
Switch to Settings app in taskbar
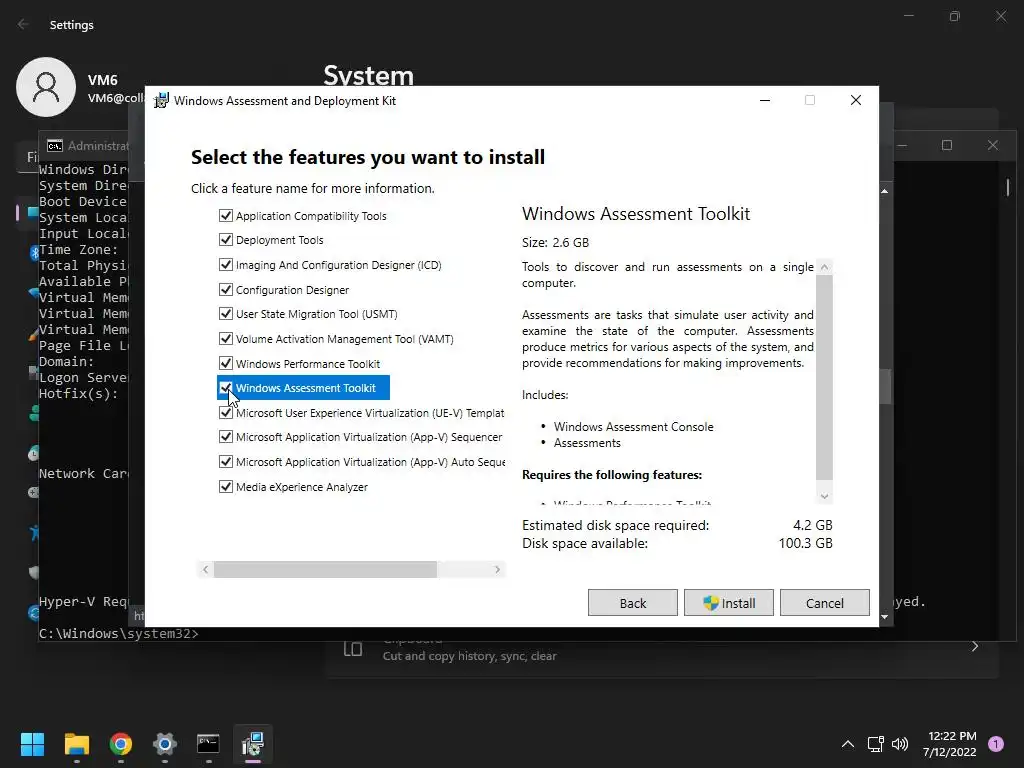tap(165, 744)
